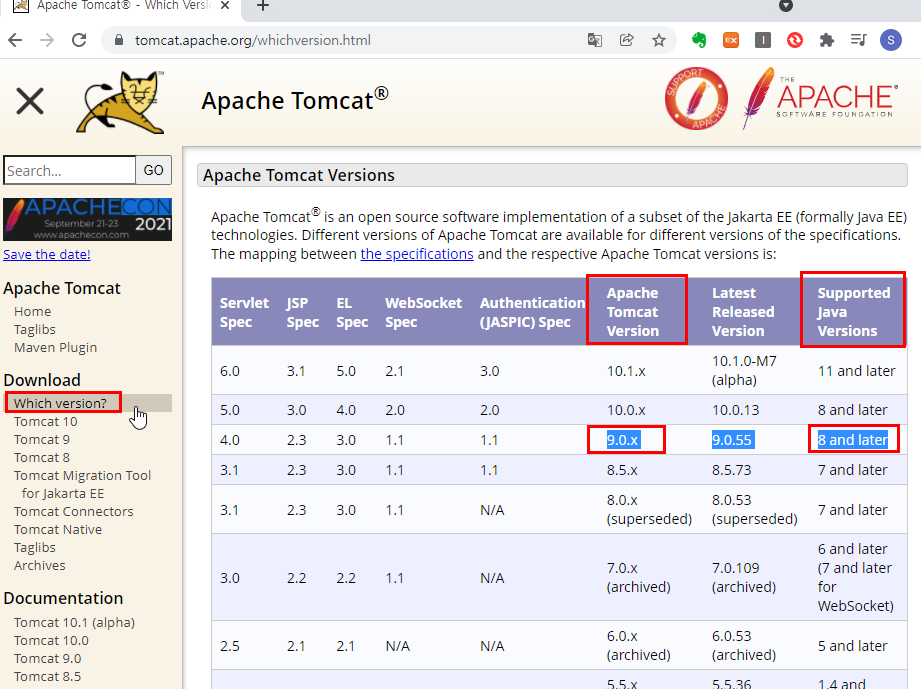Open the Extensions puzzle piece menu

pos(827,40)
